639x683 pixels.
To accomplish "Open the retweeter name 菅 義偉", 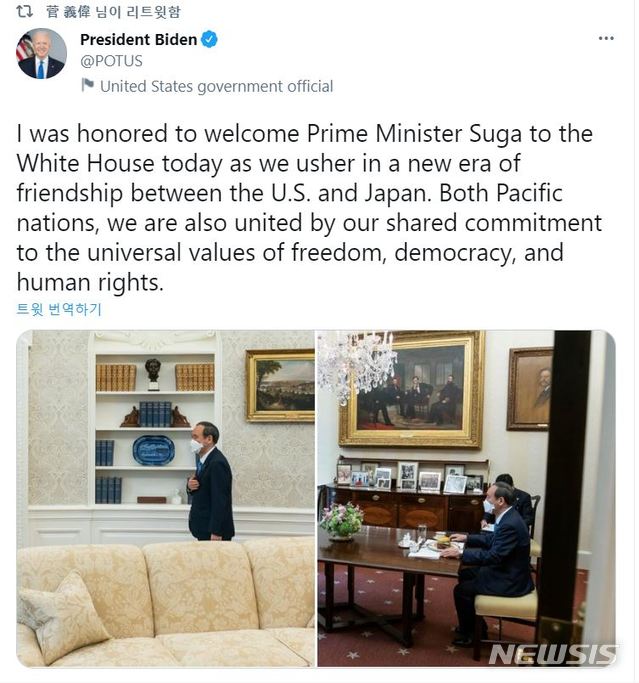I will [x=66, y=12].
